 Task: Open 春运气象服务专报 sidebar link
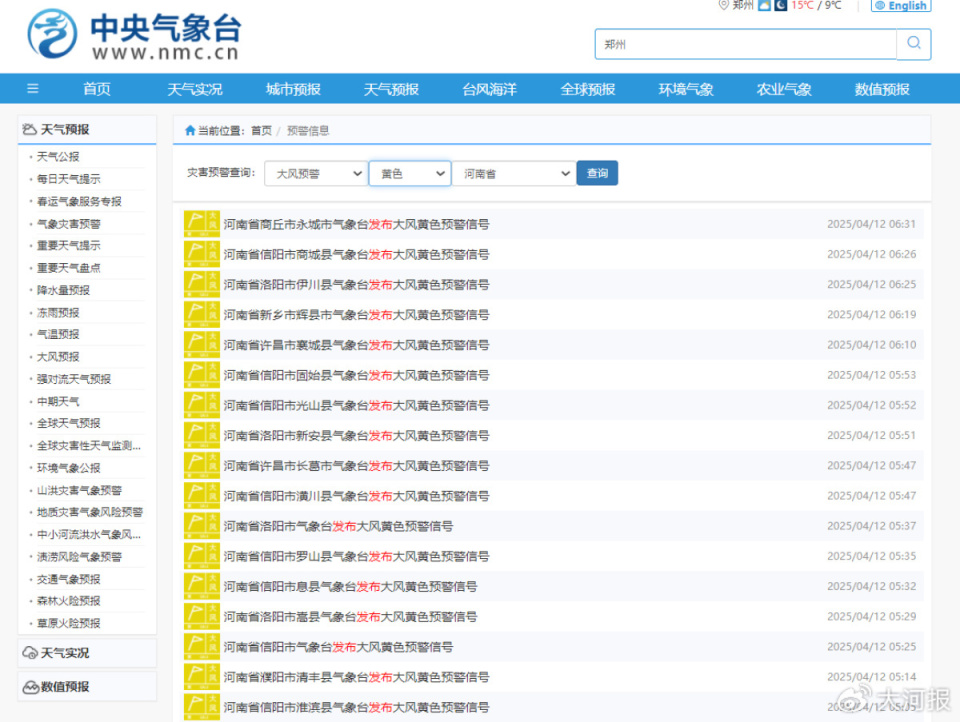(79, 201)
